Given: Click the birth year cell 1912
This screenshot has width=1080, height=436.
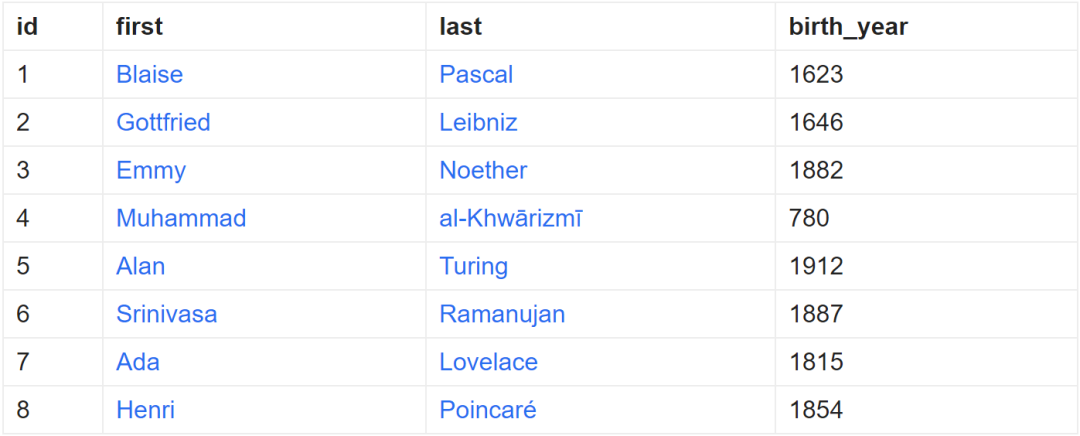Looking at the screenshot, I should point(816,267).
